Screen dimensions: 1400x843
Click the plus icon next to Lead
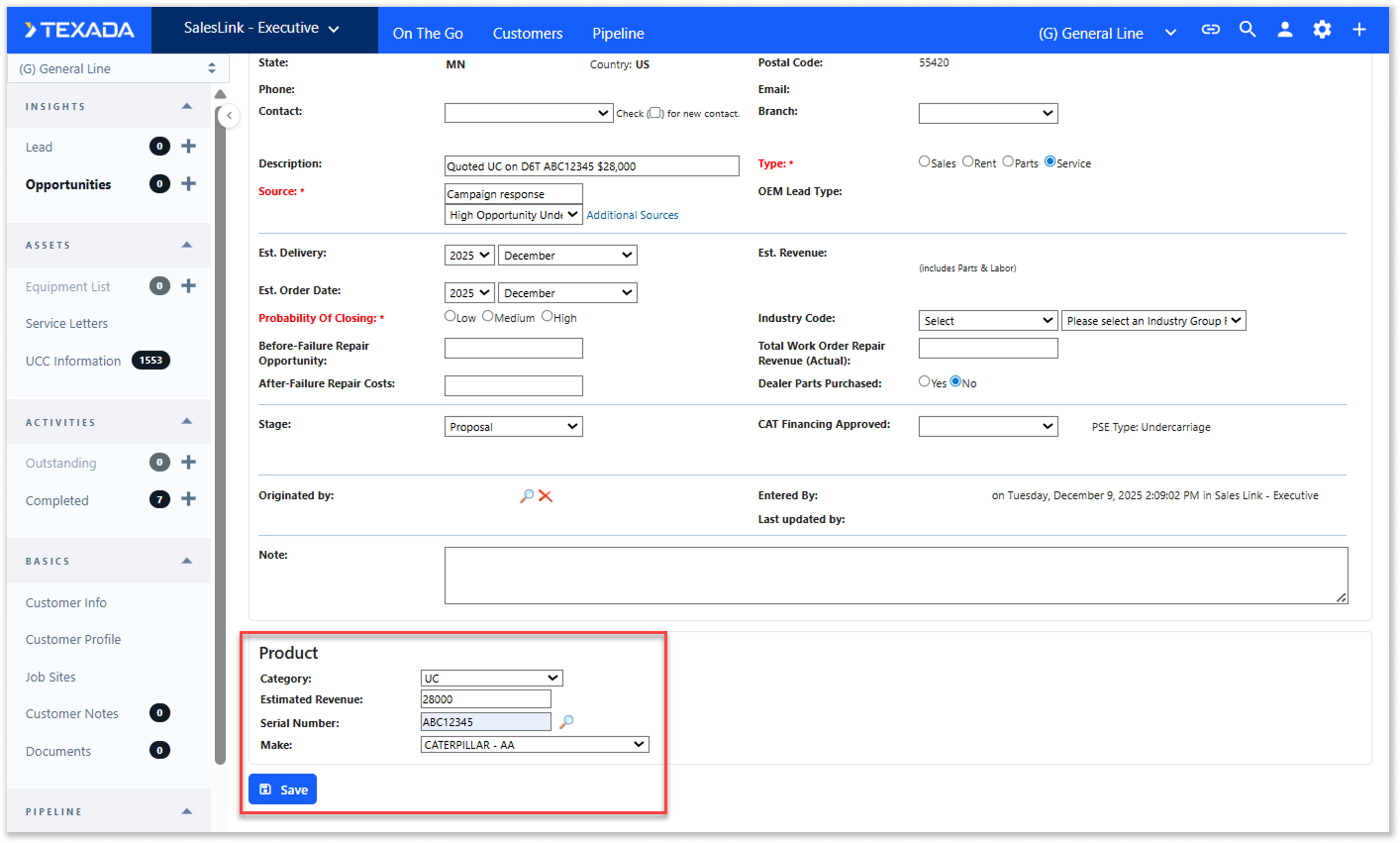[x=189, y=147]
